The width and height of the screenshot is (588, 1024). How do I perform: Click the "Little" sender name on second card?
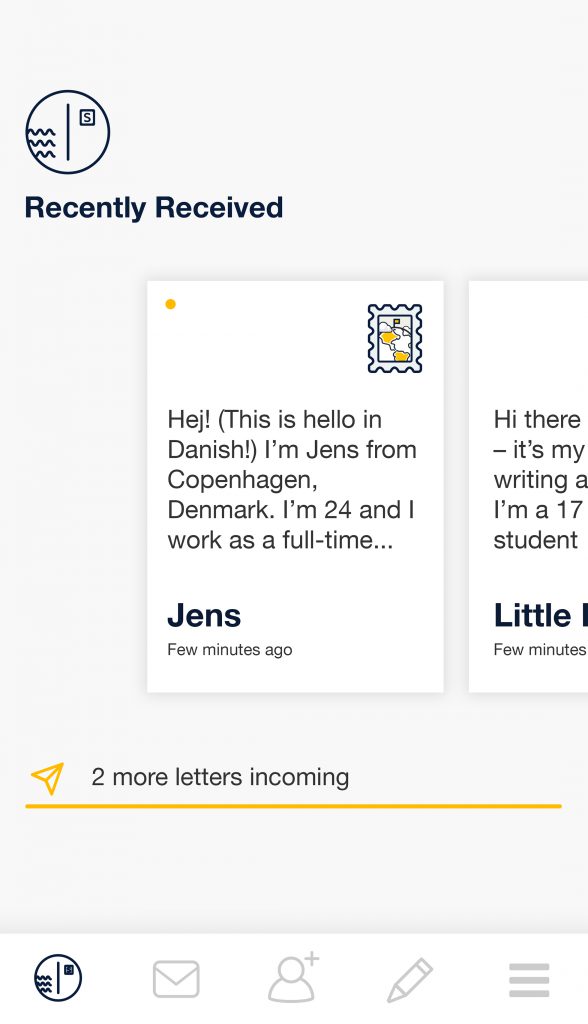click(532, 615)
